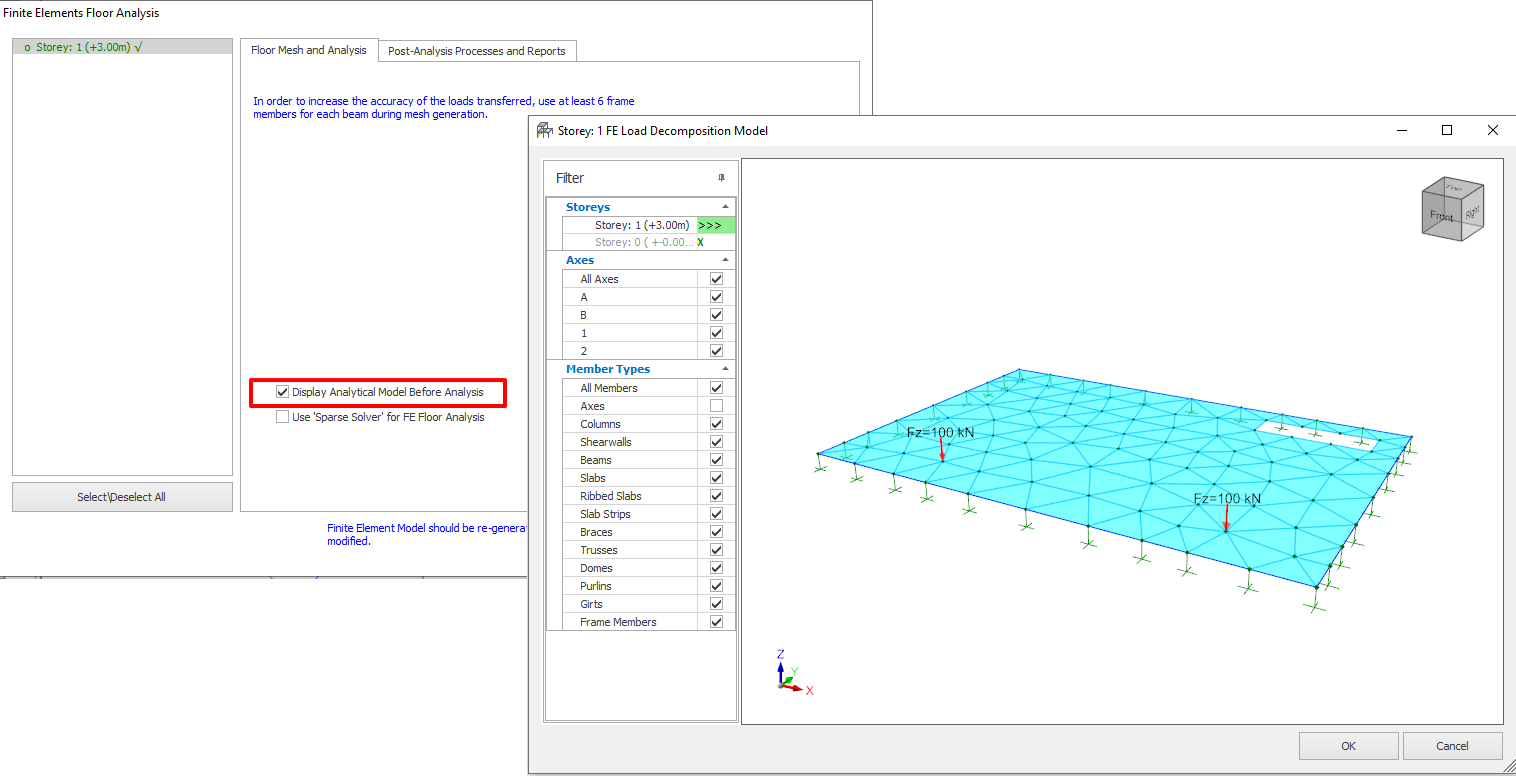Image resolution: width=1516 pixels, height=778 pixels.
Task: Click the green >>> marker for Storey 1
Action: point(715,225)
